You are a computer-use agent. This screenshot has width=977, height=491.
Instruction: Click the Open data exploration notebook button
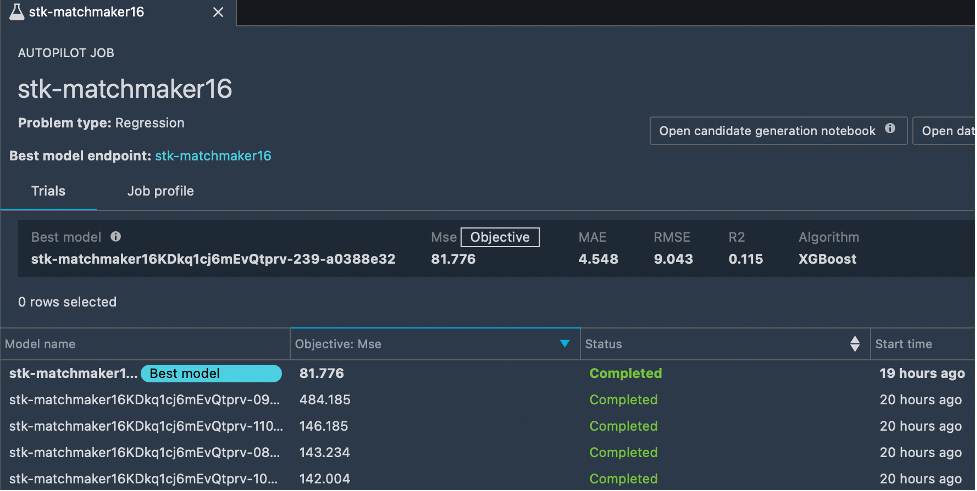pos(944,131)
